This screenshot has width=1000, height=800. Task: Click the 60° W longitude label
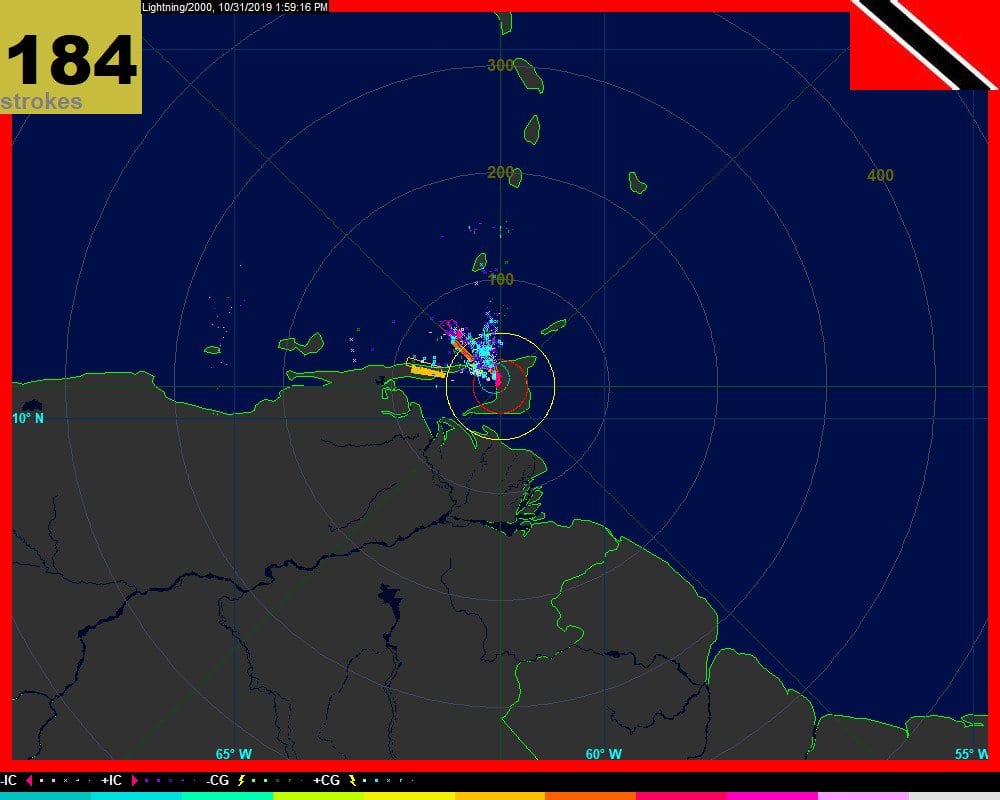[603, 754]
